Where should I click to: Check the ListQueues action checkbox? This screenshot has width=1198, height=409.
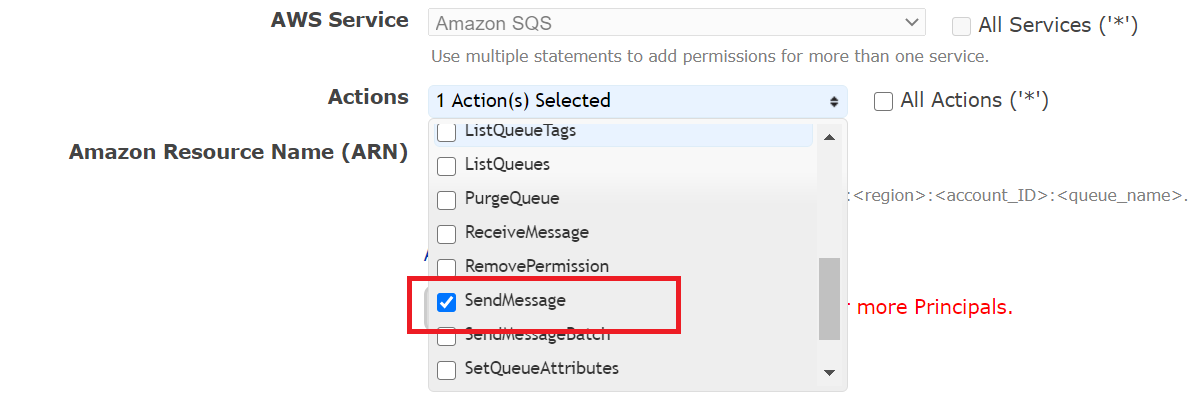pos(447,165)
